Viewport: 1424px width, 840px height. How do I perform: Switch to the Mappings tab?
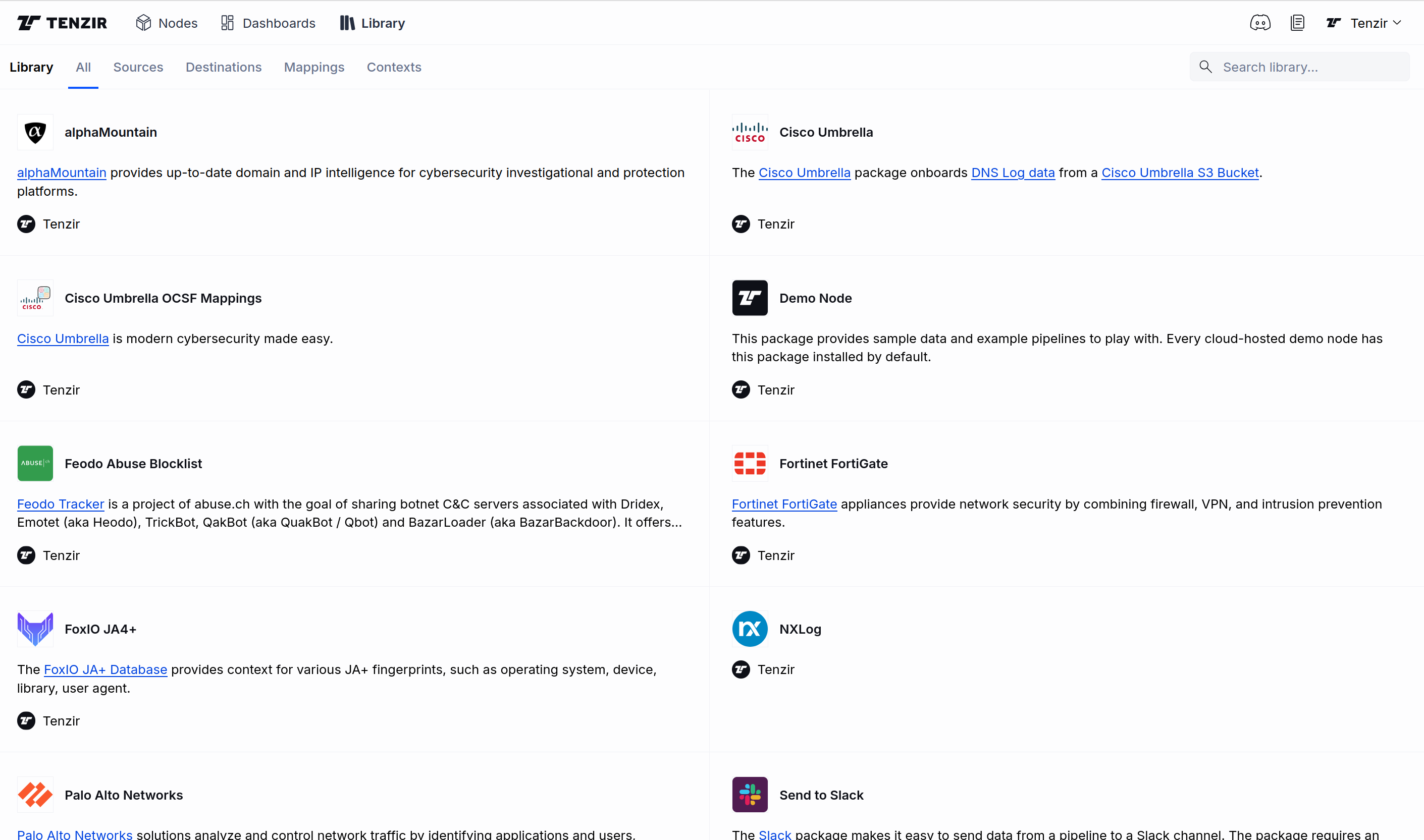point(314,68)
